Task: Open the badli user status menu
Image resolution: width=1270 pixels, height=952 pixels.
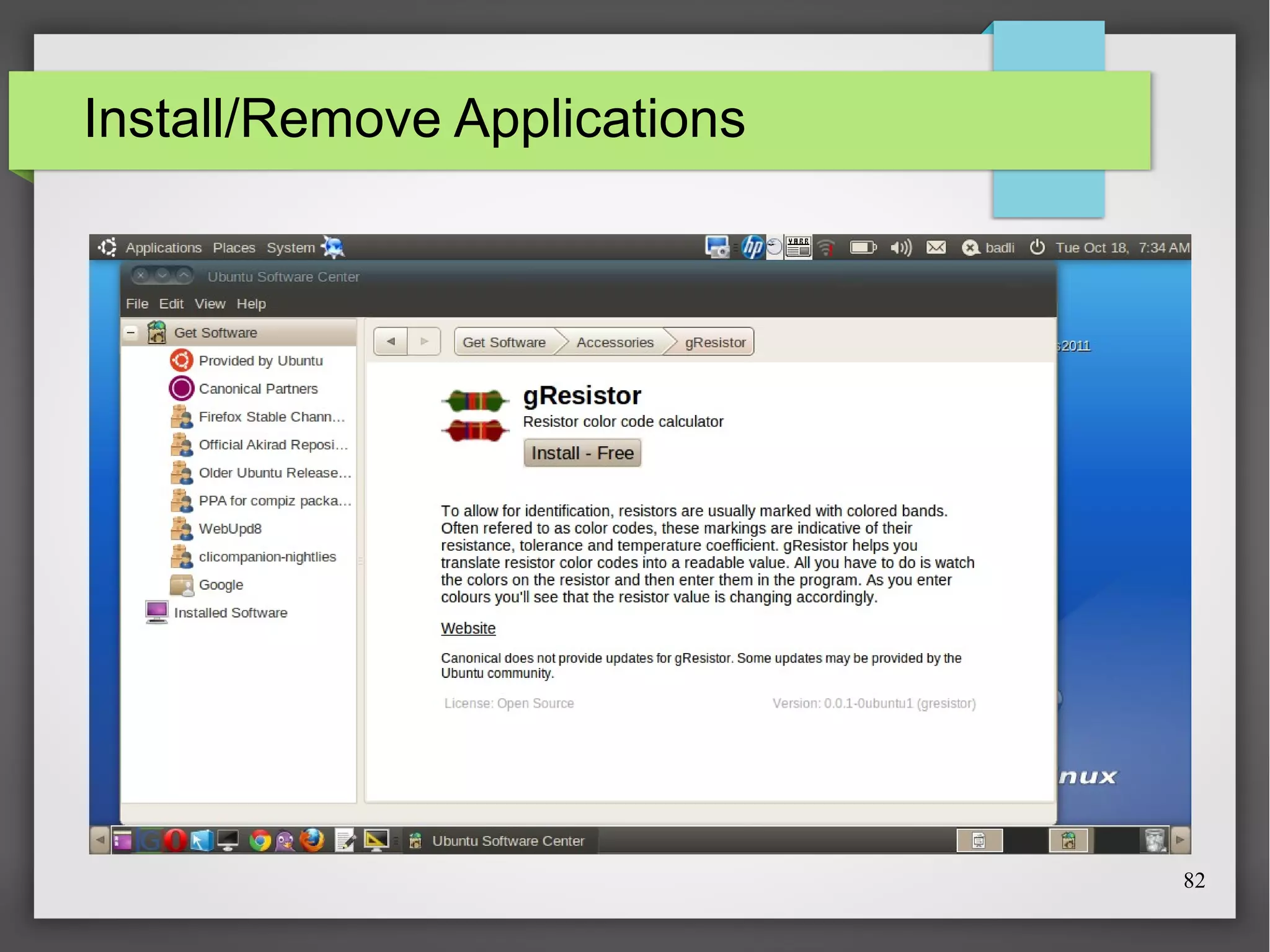Action: click(988, 247)
